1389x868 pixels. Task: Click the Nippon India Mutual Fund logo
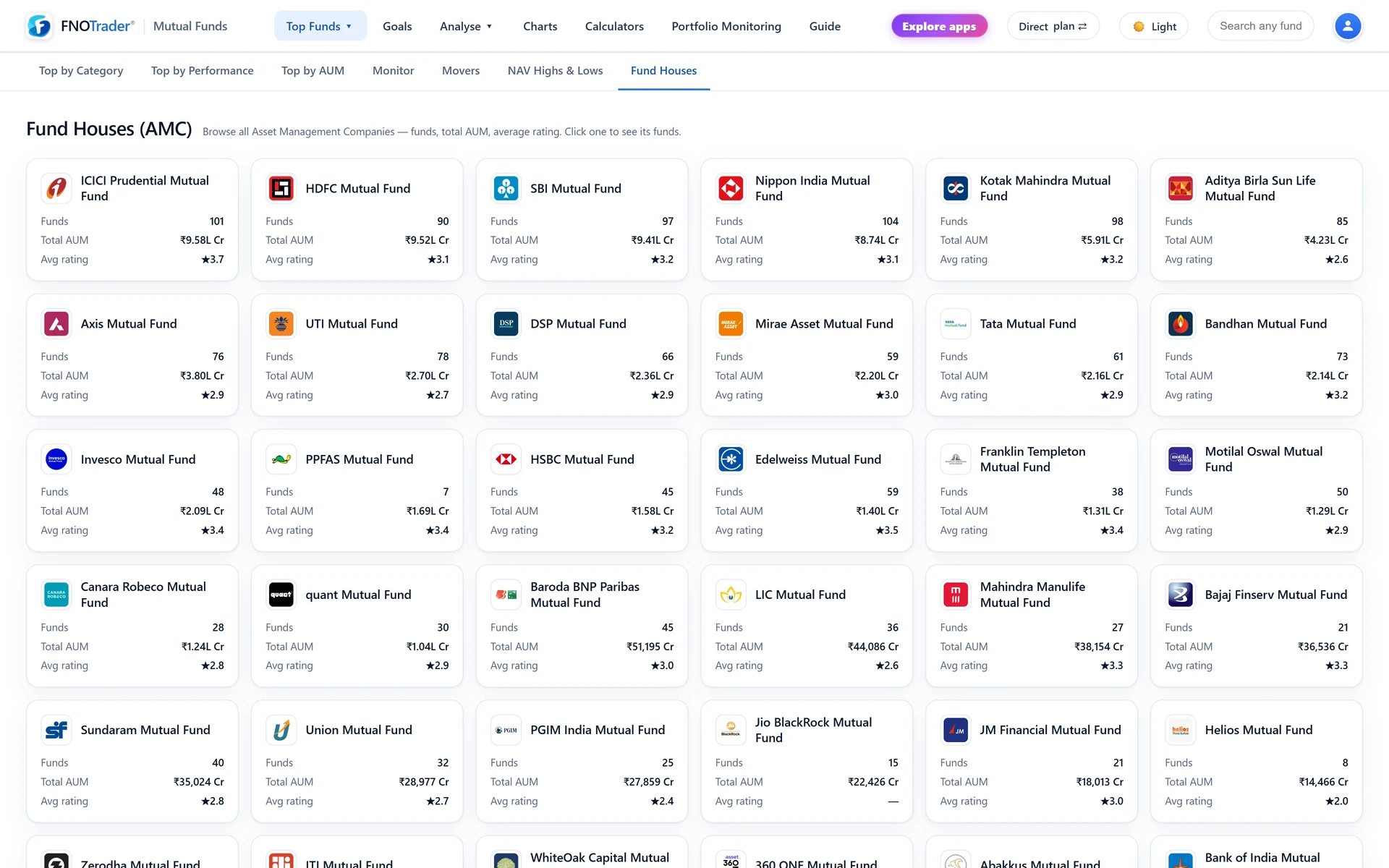coord(731,188)
